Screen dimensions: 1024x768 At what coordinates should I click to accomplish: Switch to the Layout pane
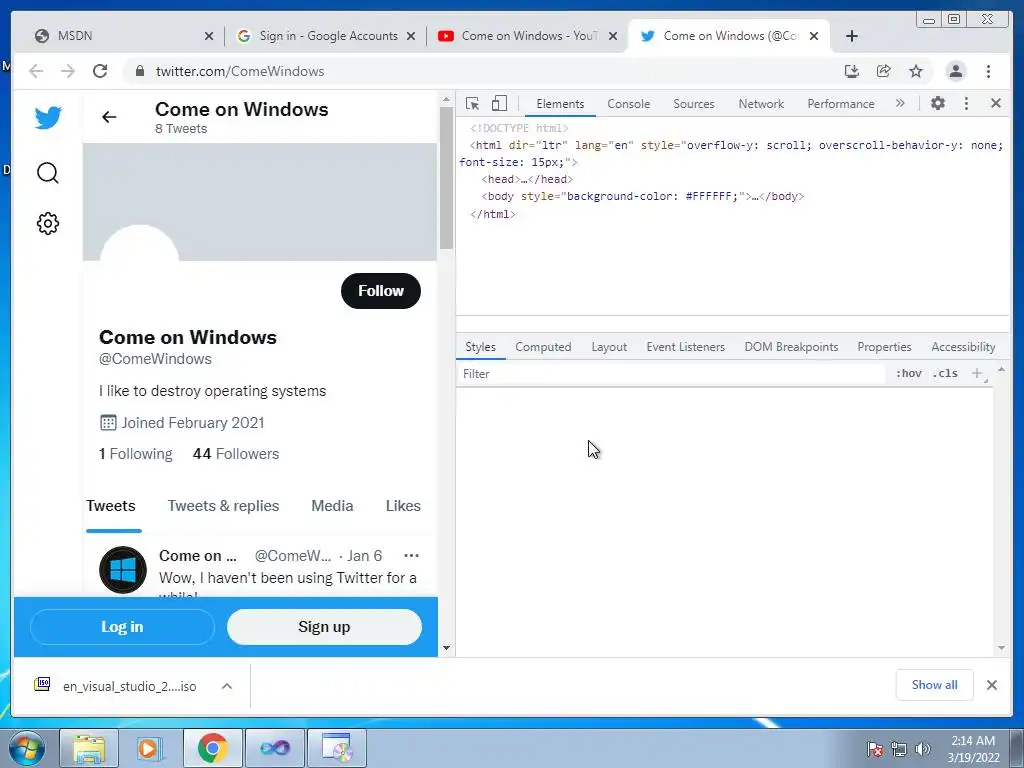(609, 347)
